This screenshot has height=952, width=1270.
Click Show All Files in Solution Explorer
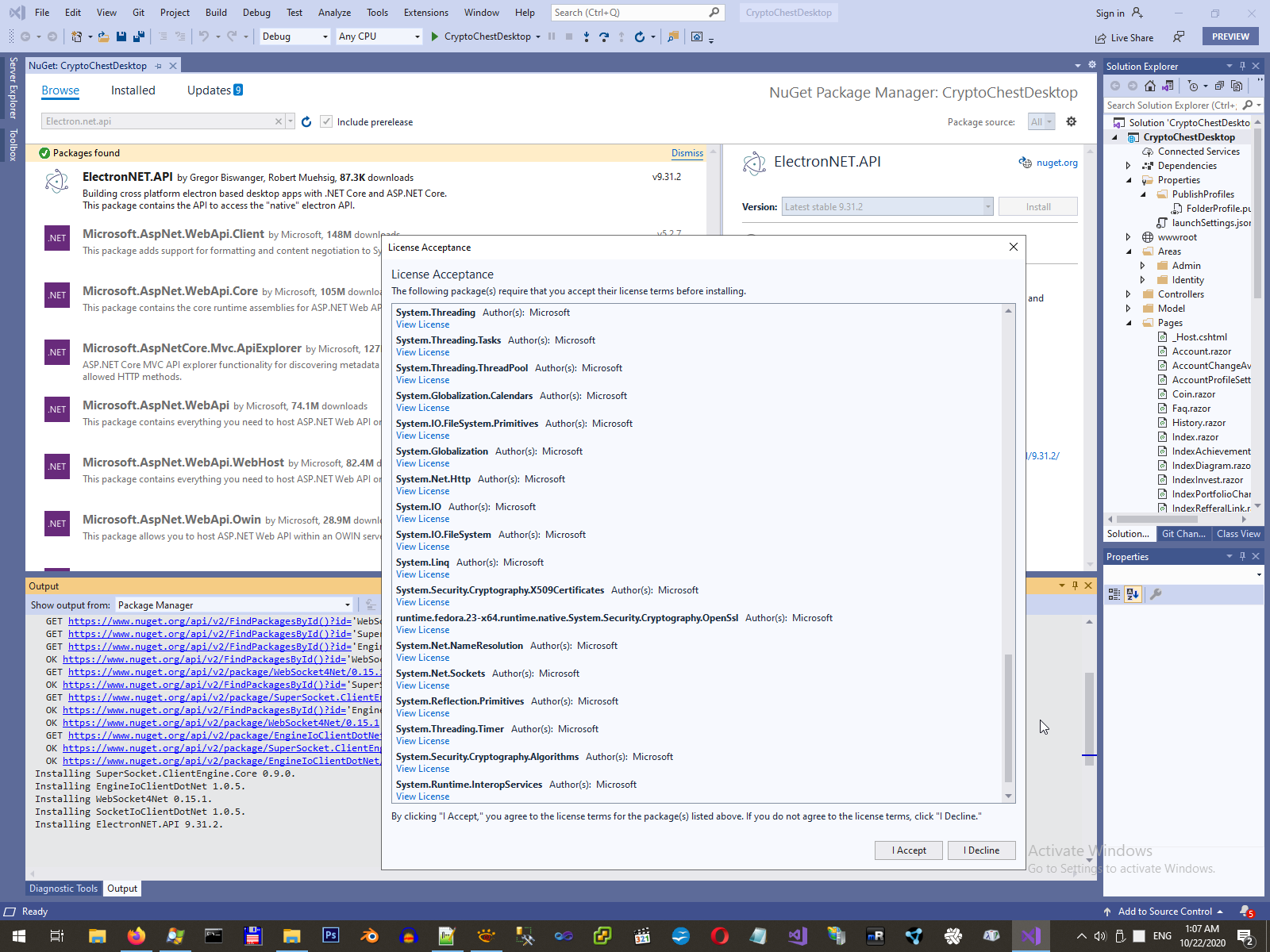click(1237, 86)
